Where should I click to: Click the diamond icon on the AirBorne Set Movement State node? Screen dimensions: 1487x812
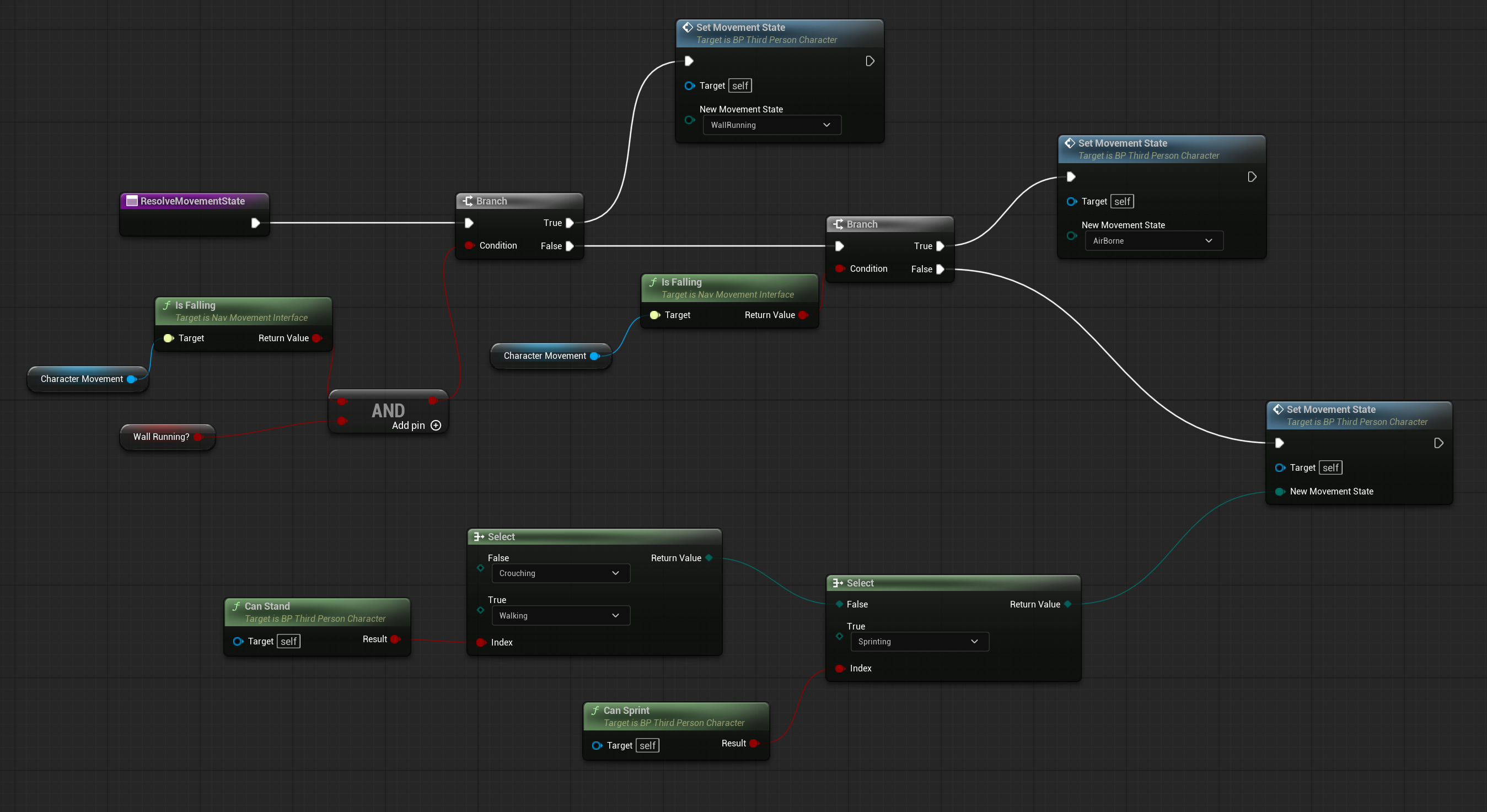tap(1070, 143)
